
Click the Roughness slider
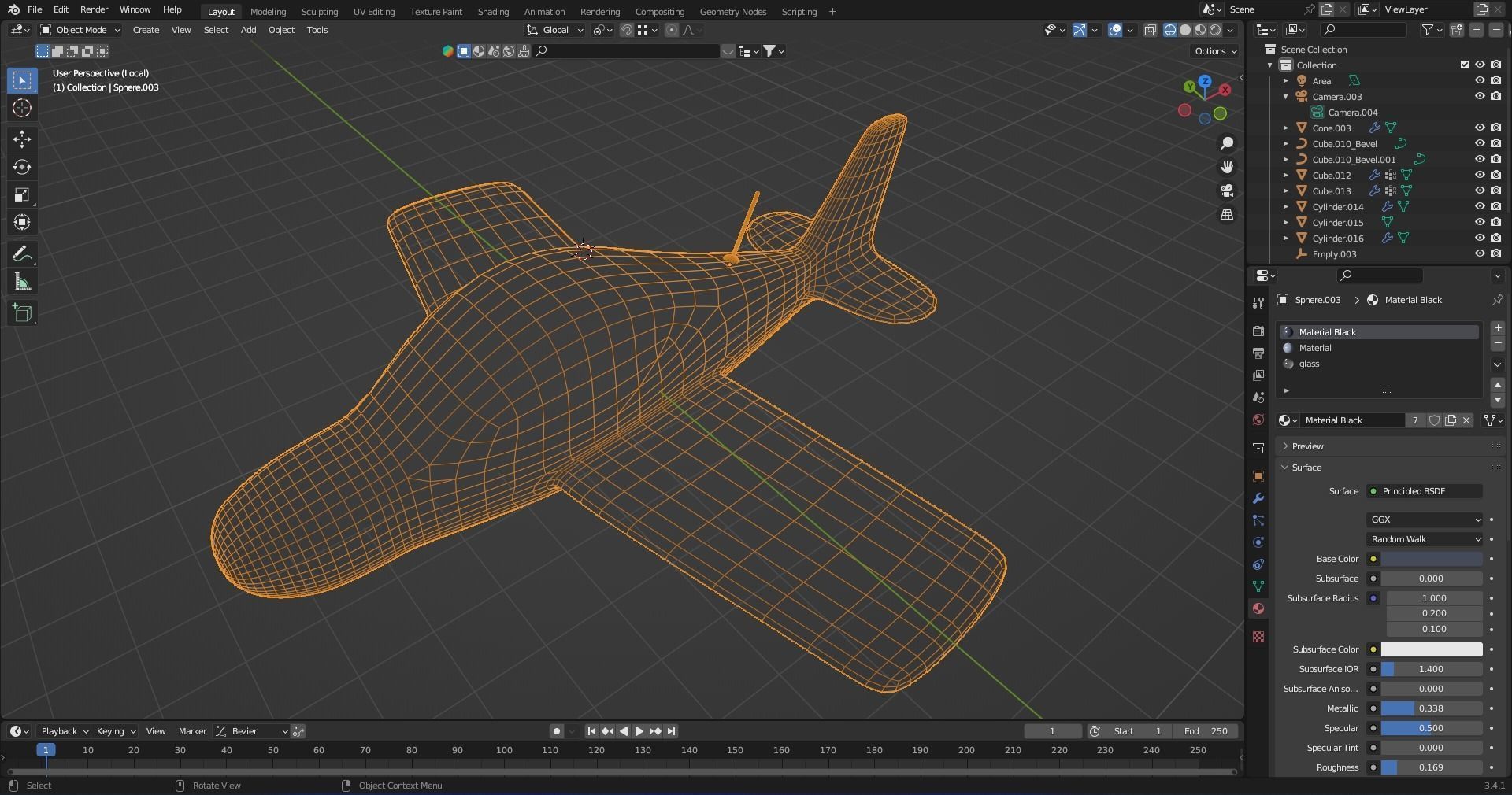click(1431, 767)
